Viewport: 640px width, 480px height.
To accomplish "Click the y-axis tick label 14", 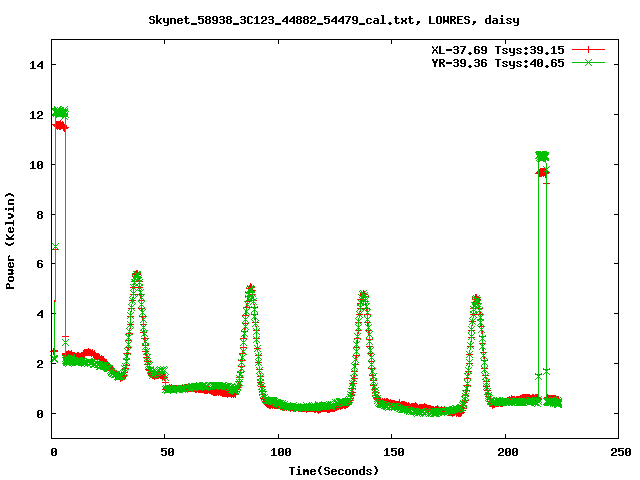I will click(x=37, y=65).
